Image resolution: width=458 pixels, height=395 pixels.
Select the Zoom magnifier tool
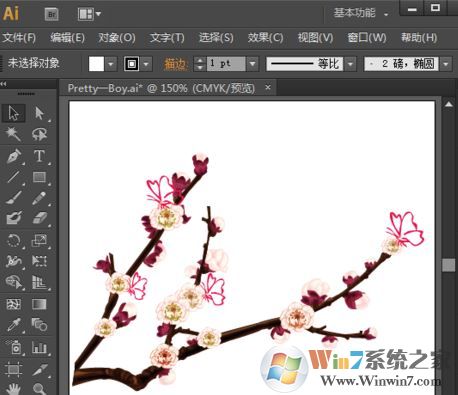tap(39, 389)
